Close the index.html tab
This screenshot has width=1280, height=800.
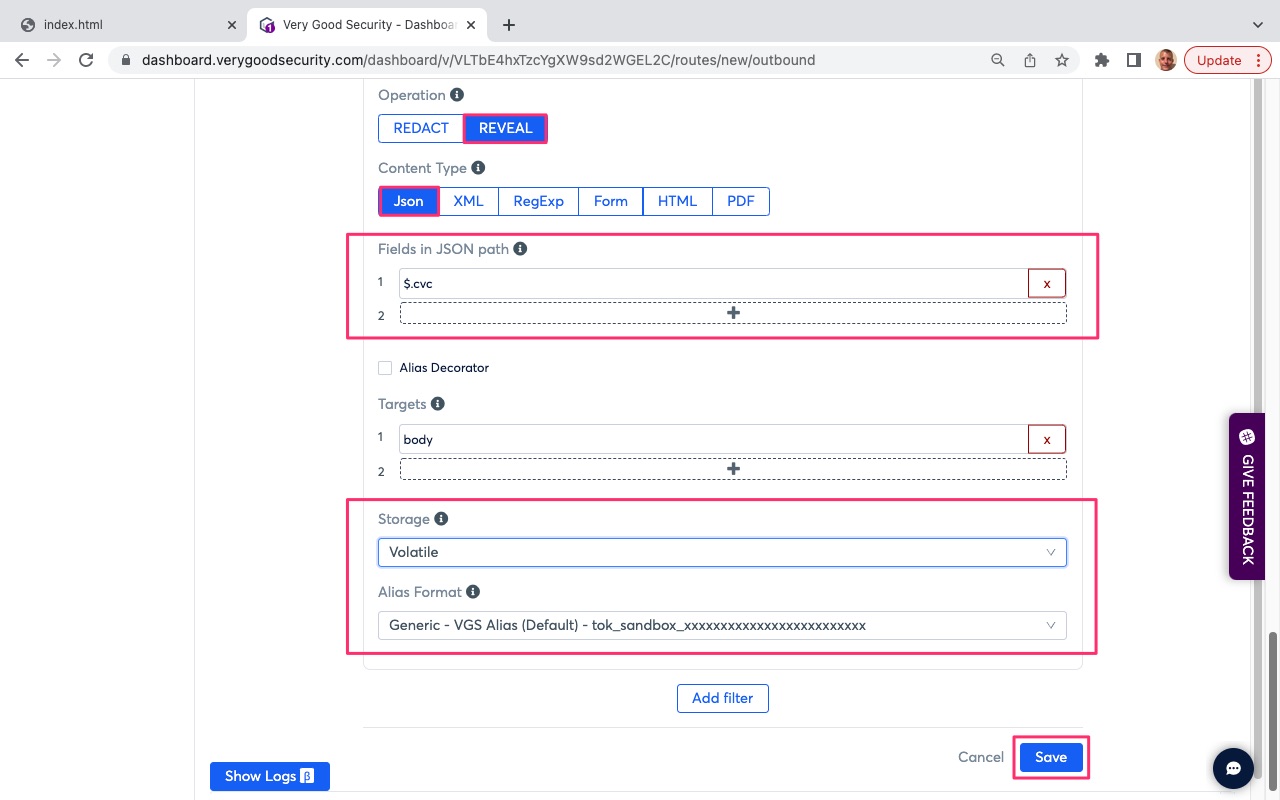coord(232,25)
